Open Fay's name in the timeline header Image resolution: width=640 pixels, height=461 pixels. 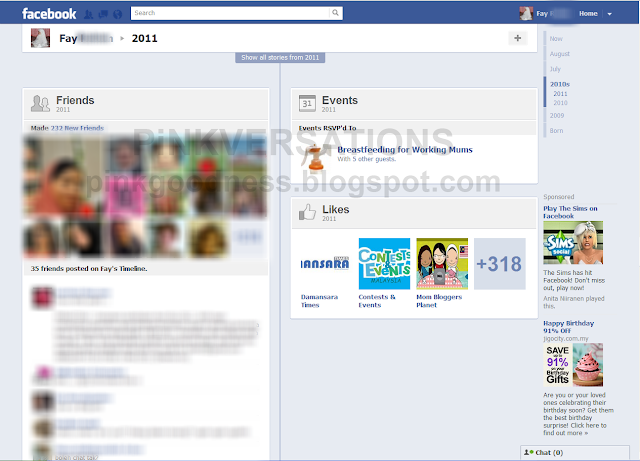(86, 38)
